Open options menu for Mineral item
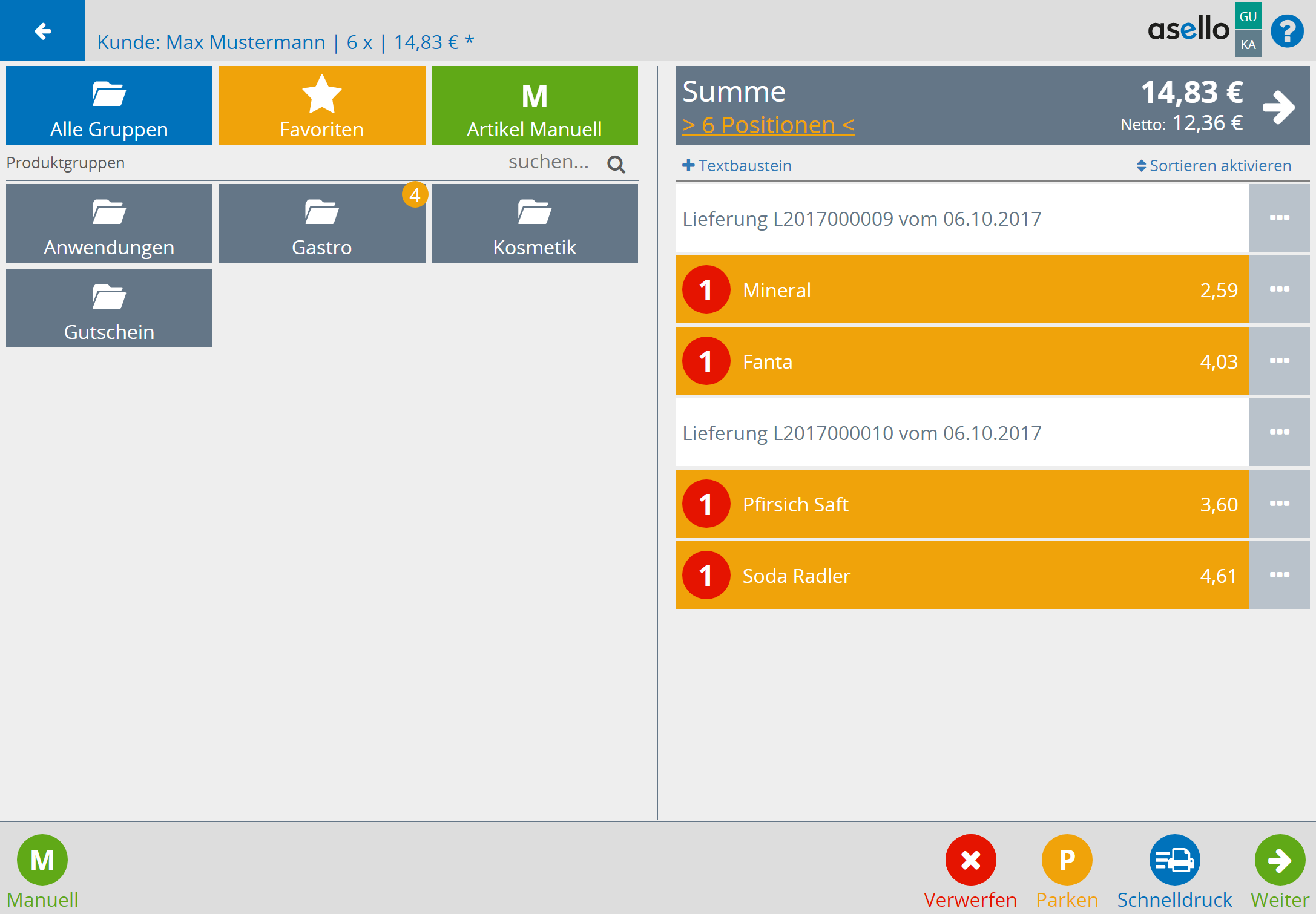 click(x=1279, y=289)
